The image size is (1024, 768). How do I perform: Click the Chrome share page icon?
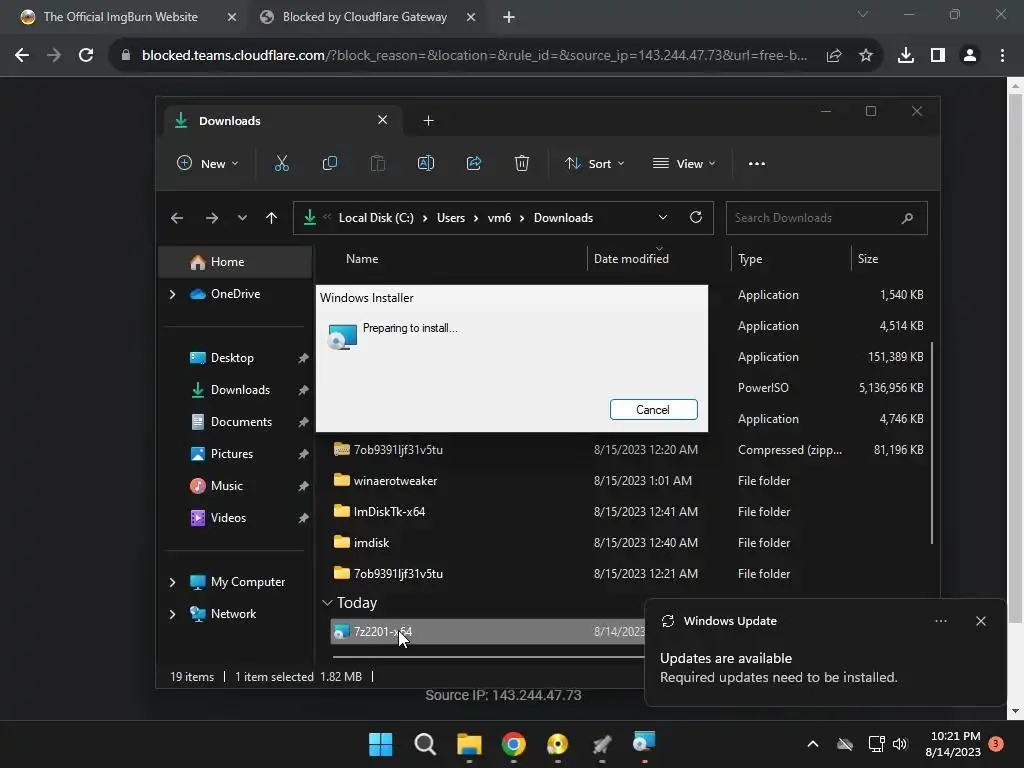click(x=834, y=56)
